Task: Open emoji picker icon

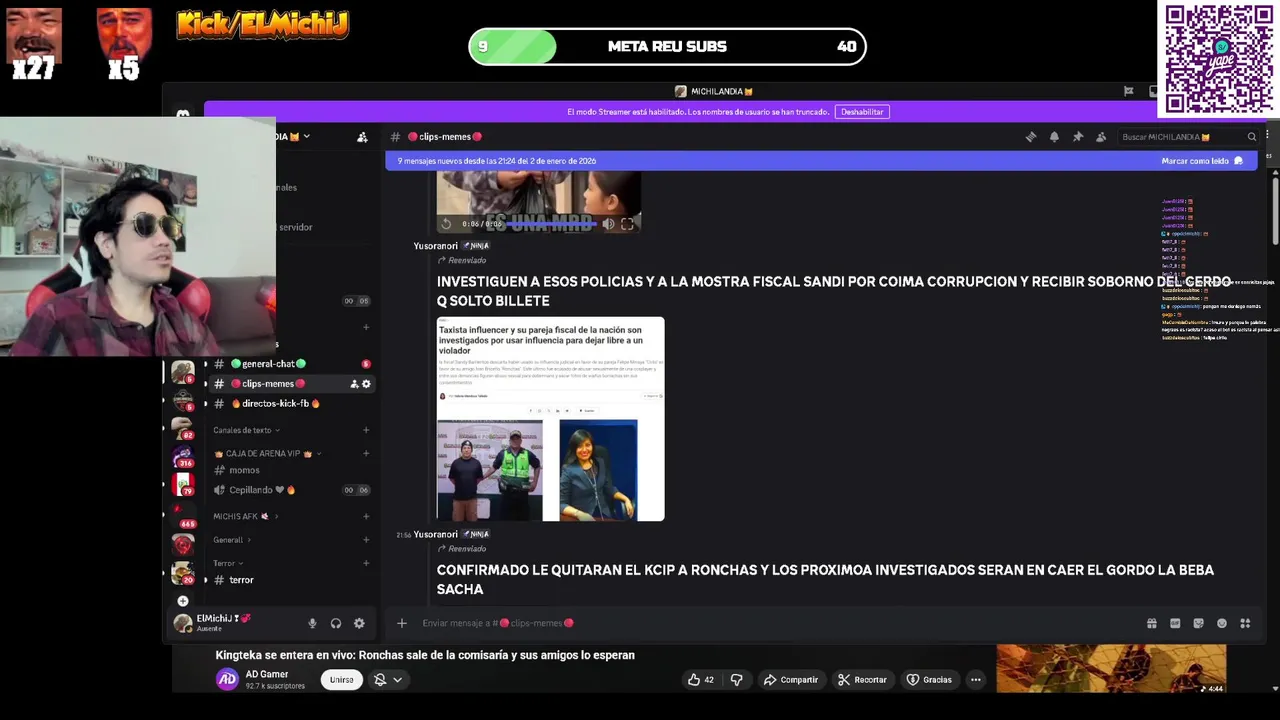Action: point(1222,623)
